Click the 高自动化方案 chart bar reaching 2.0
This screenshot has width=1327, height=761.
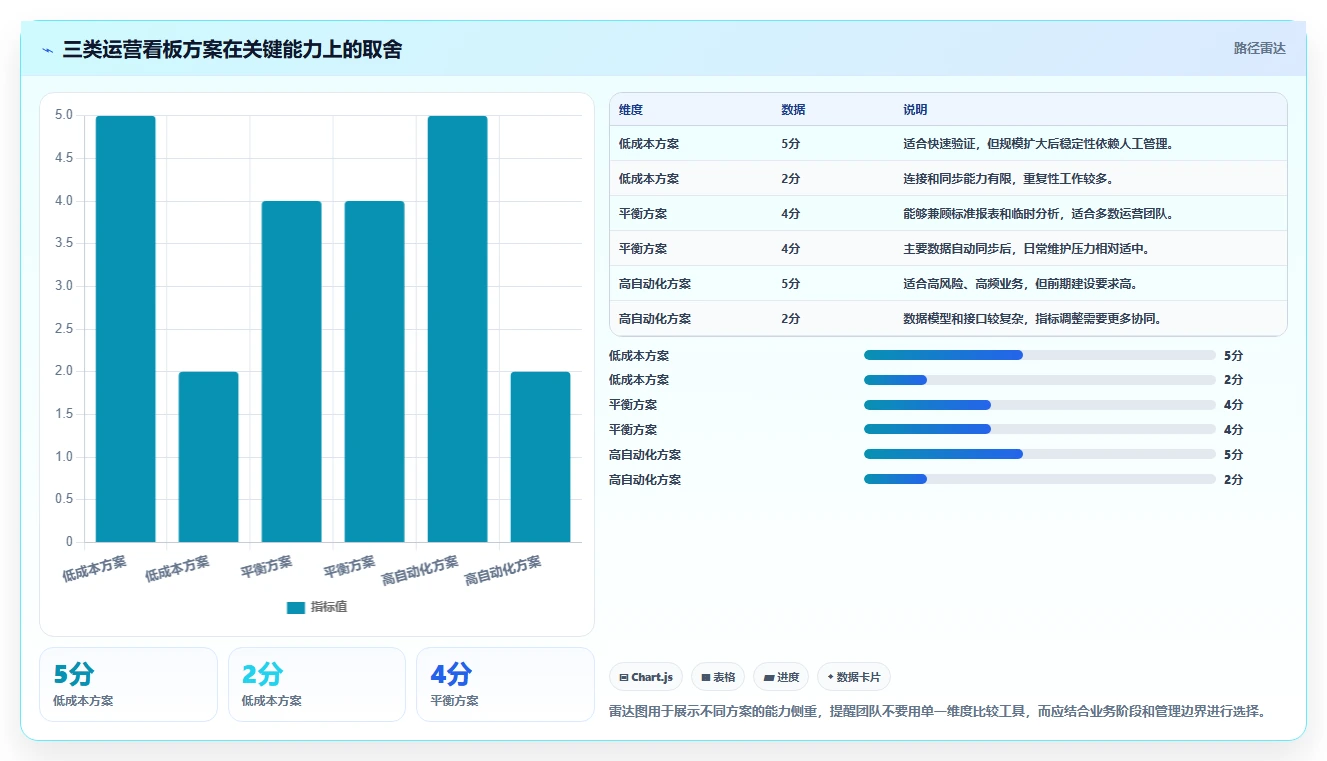540,457
